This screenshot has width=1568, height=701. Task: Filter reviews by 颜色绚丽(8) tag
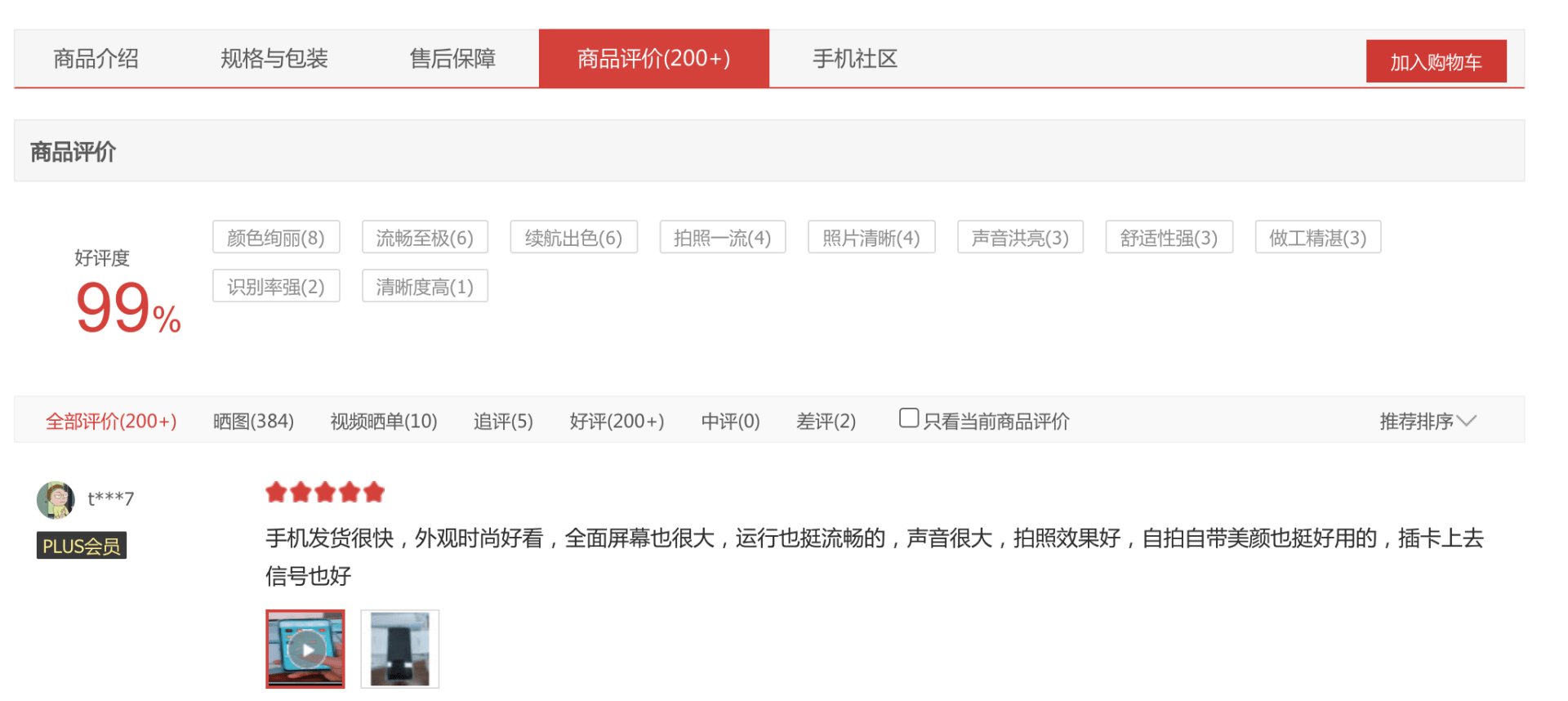pos(276,238)
